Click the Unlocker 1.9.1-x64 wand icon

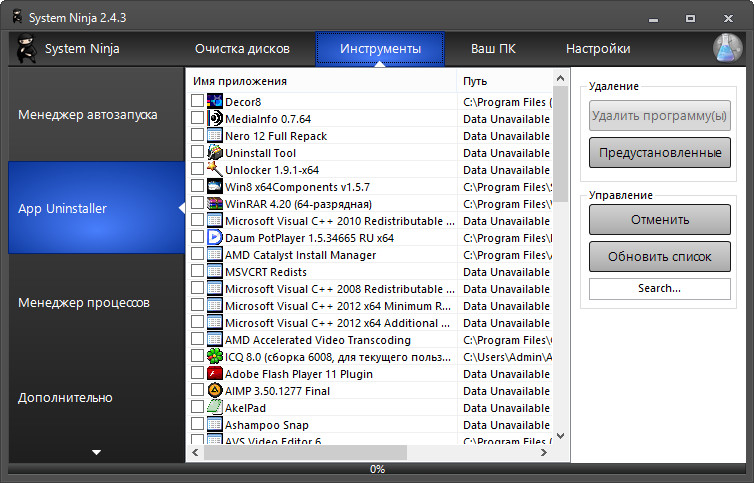tap(214, 169)
